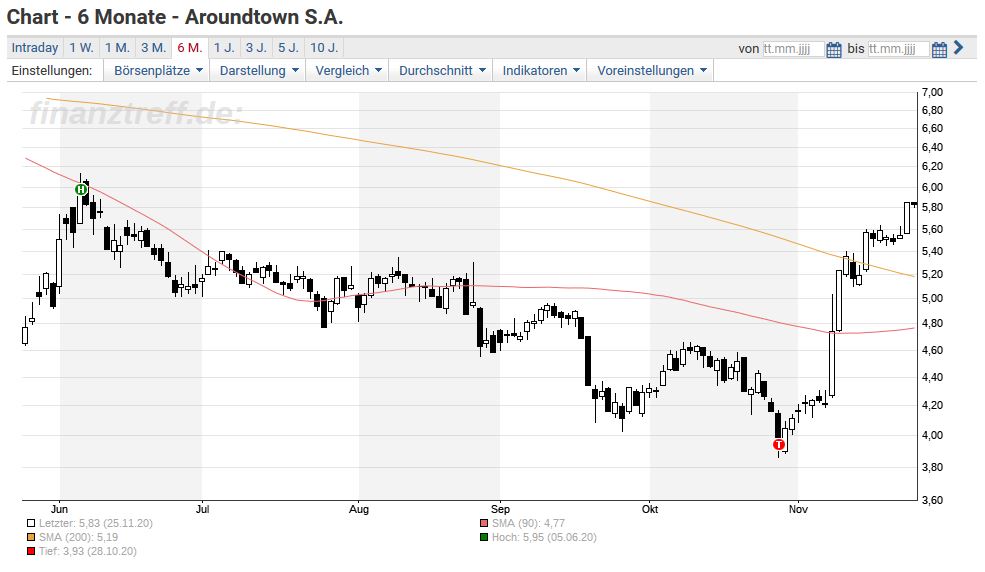Open the Indikatoren dropdown
The width and height of the screenshot is (985, 572).
coord(540,70)
